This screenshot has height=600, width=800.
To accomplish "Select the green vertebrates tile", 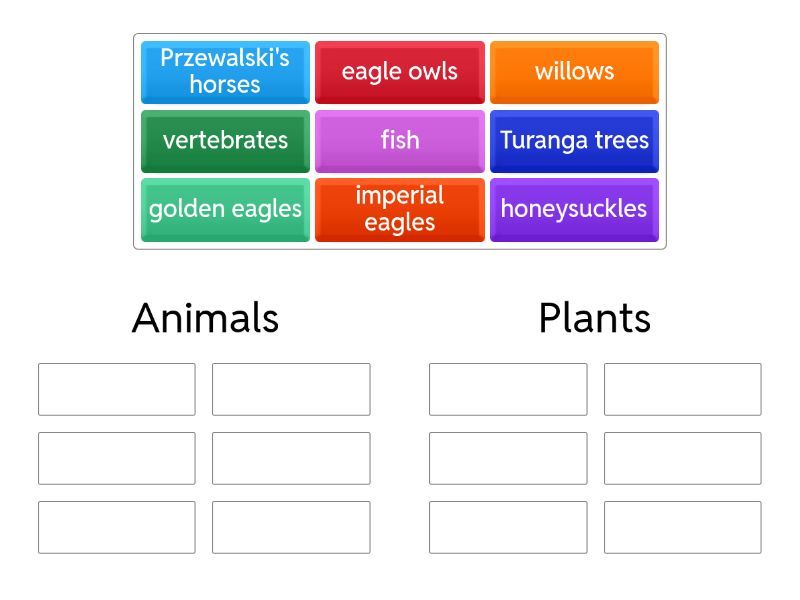I will coord(225,140).
